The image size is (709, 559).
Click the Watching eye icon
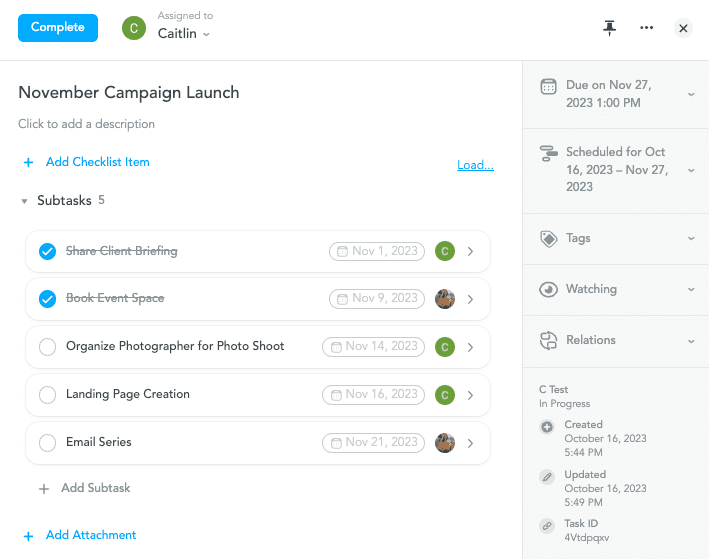(548, 290)
